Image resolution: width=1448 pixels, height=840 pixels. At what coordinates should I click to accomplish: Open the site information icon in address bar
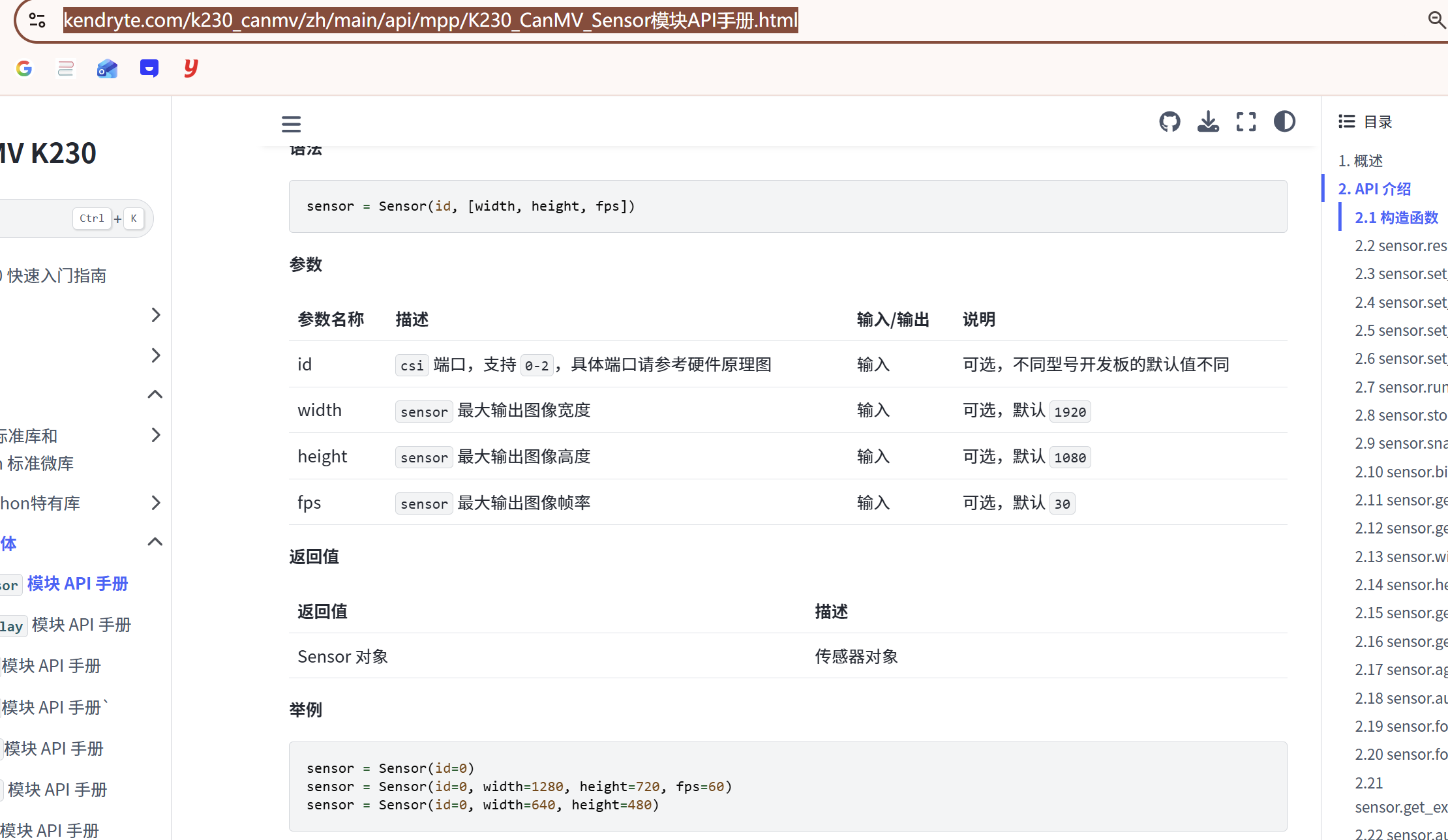tap(37, 20)
